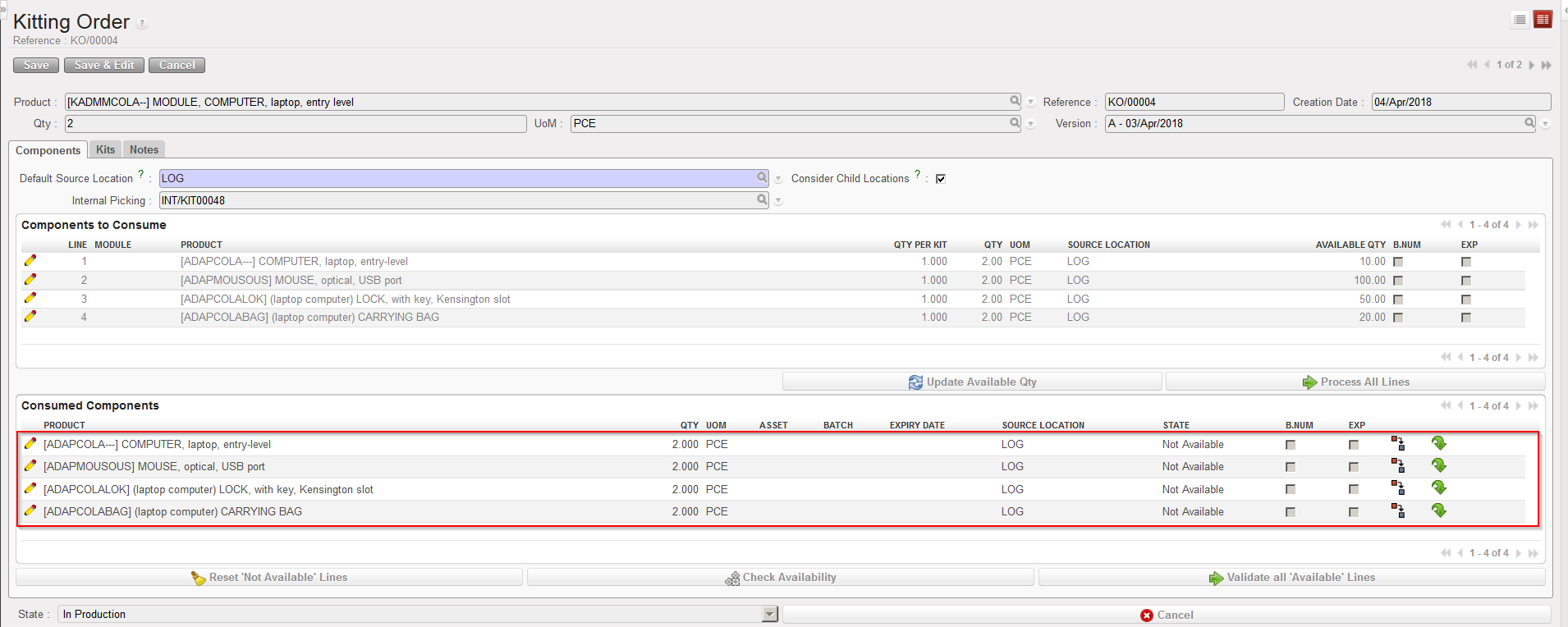Edit the MOUSE optical consumed component row
This screenshot has width=1568, height=627.
click(30, 466)
